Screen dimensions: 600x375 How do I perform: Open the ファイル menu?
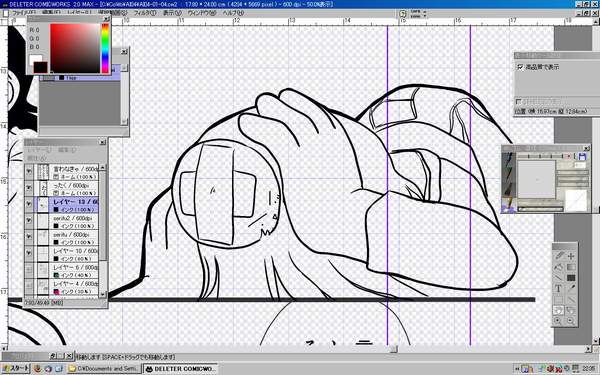[24, 13]
